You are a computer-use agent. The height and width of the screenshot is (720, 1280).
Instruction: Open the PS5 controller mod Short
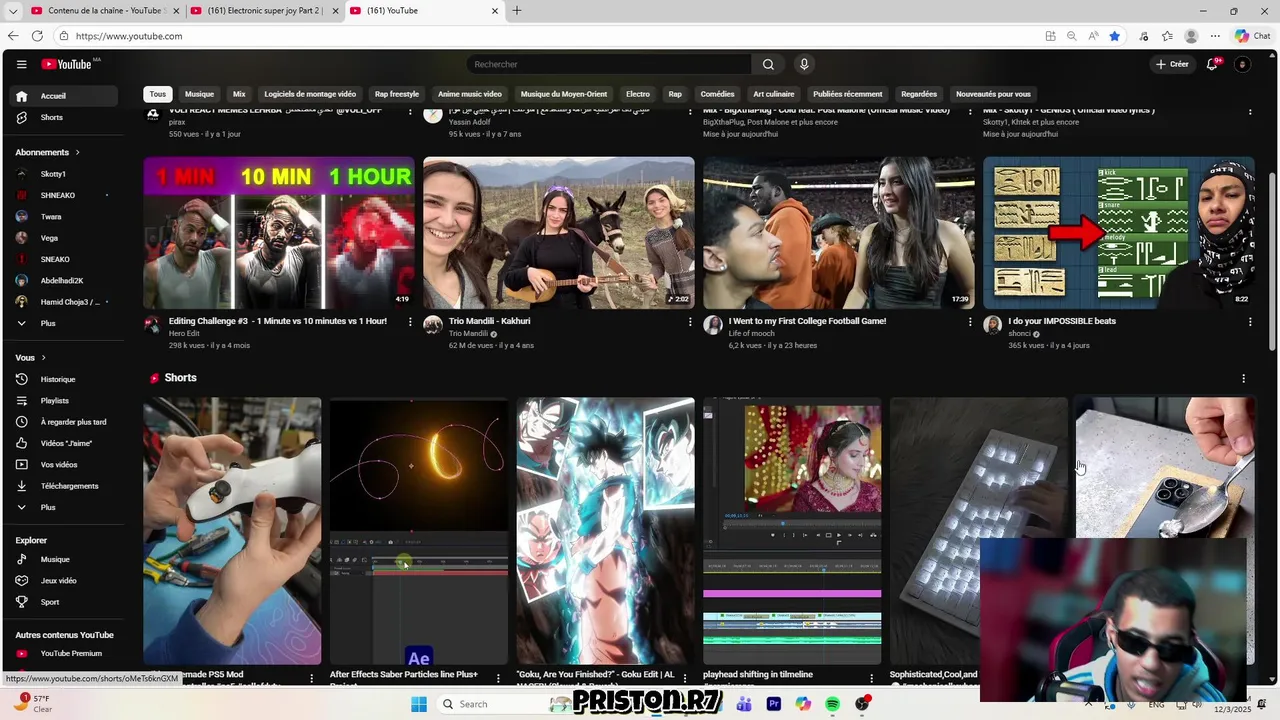click(232, 531)
